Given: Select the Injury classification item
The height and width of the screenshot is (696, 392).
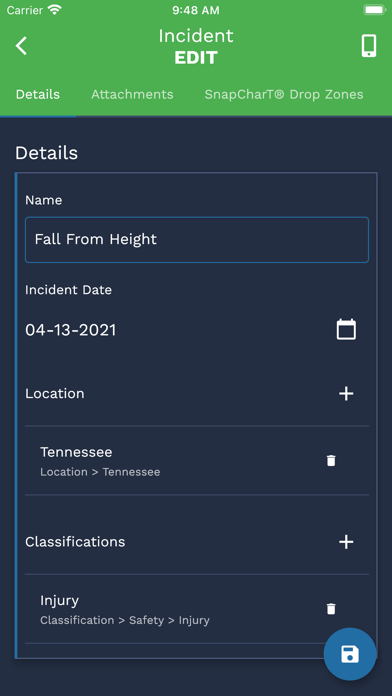Looking at the screenshot, I should click(197, 609).
